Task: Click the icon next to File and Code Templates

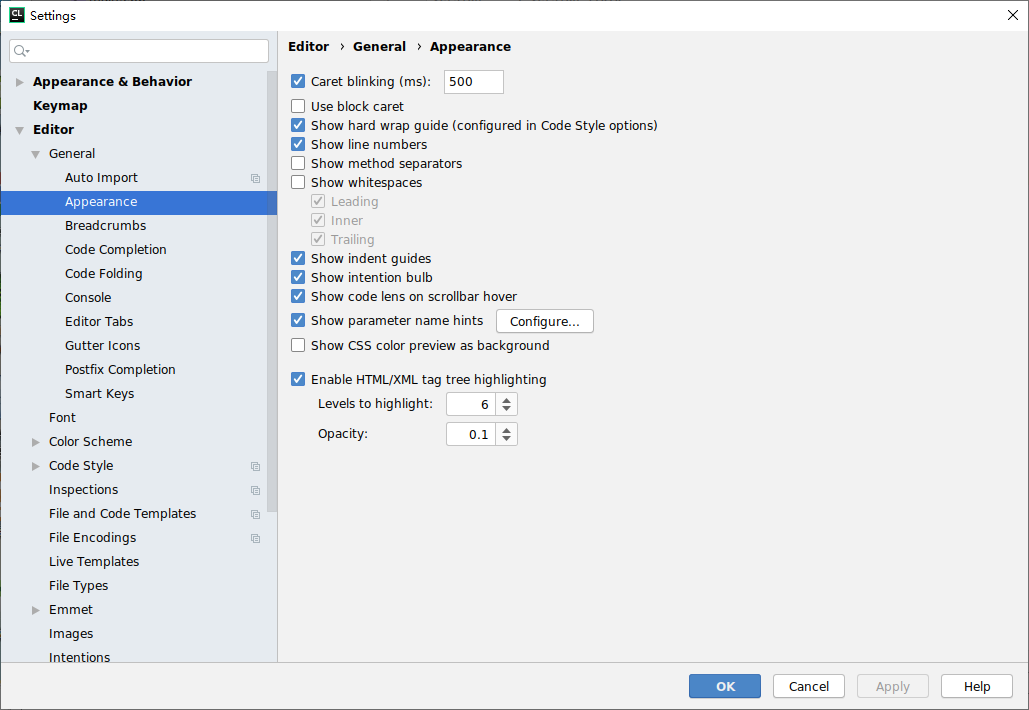Action: click(x=255, y=513)
